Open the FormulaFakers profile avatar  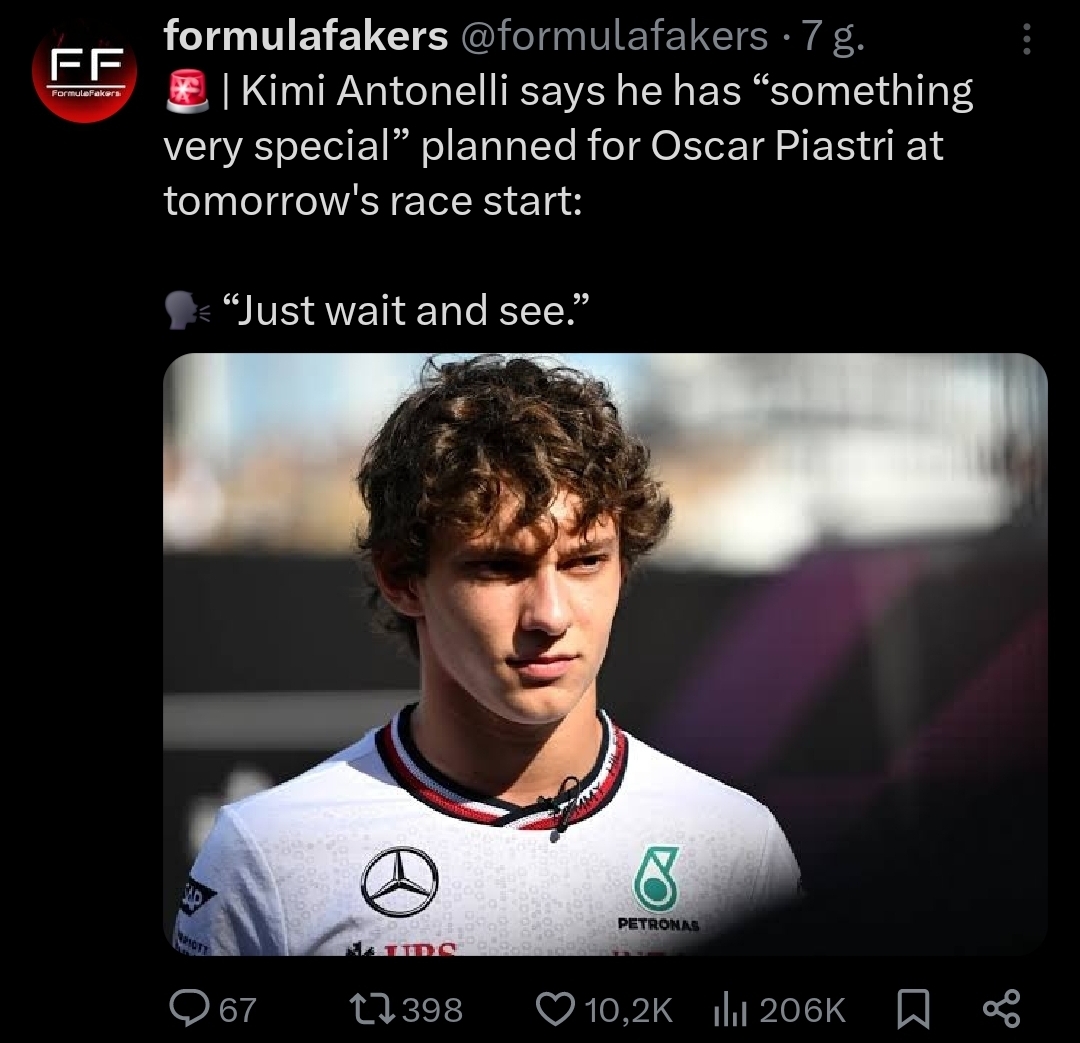(x=82, y=75)
